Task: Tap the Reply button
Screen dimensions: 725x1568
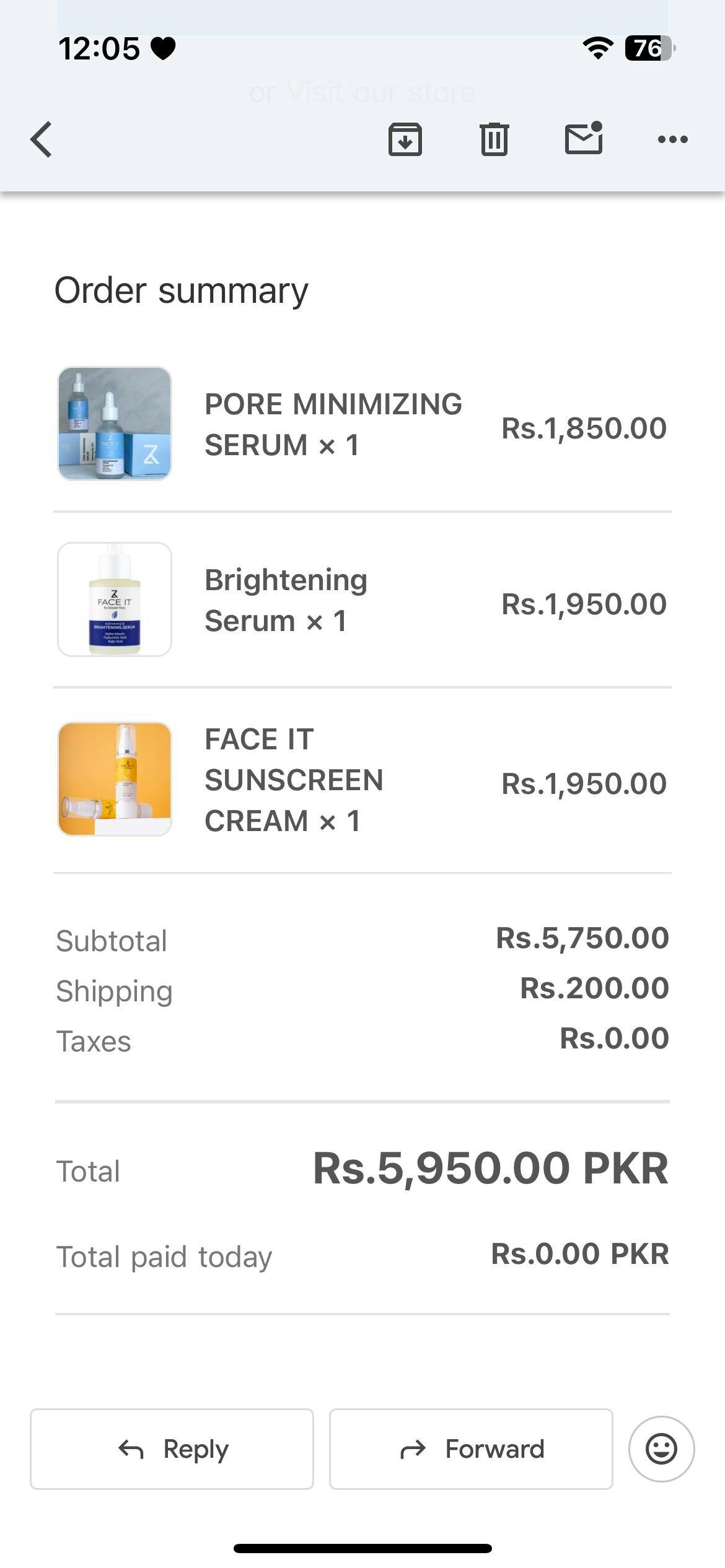Action: click(x=172, y=1449)
